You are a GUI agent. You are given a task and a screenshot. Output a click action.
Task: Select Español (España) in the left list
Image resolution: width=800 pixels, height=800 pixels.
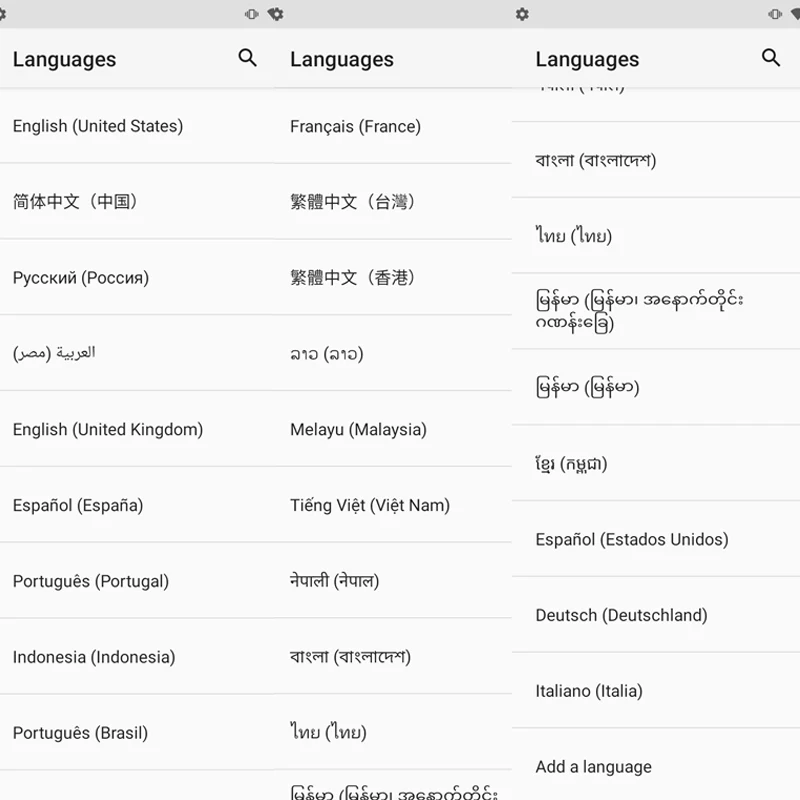point(138,505)
